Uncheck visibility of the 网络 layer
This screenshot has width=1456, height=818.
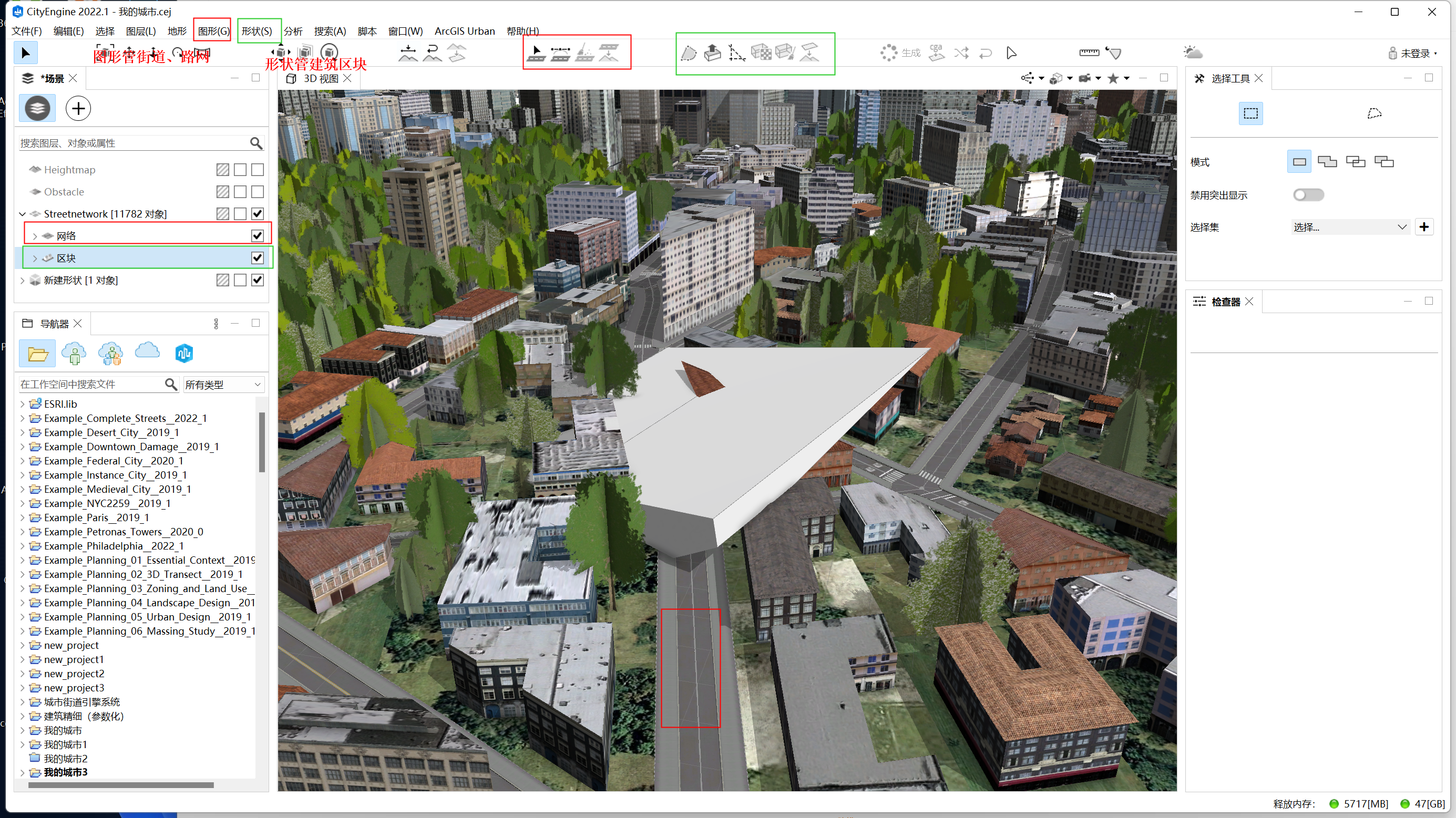(257, 235)
